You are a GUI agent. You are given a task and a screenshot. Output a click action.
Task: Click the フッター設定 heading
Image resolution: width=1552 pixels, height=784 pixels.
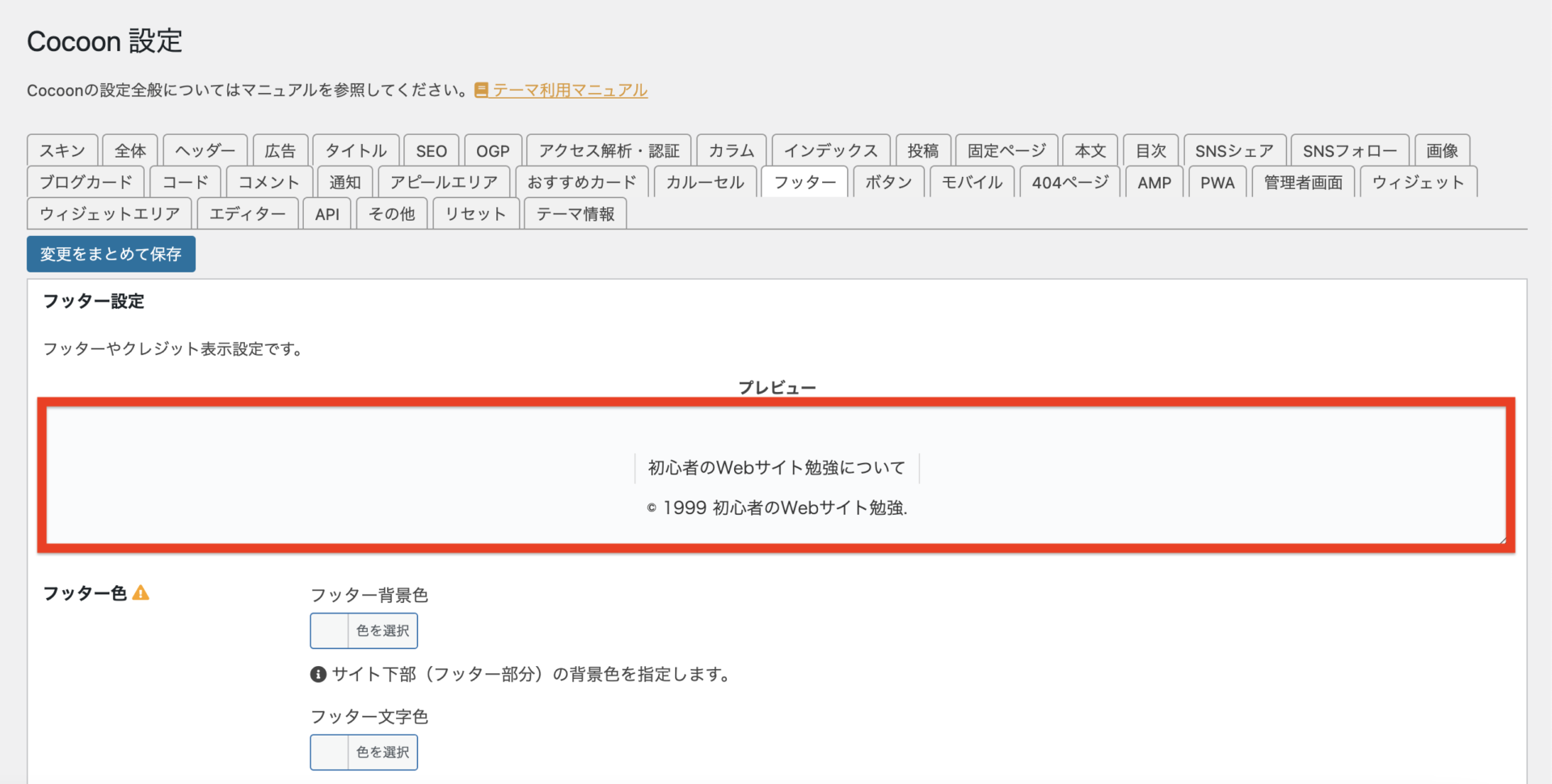click(x=94, y=301)
